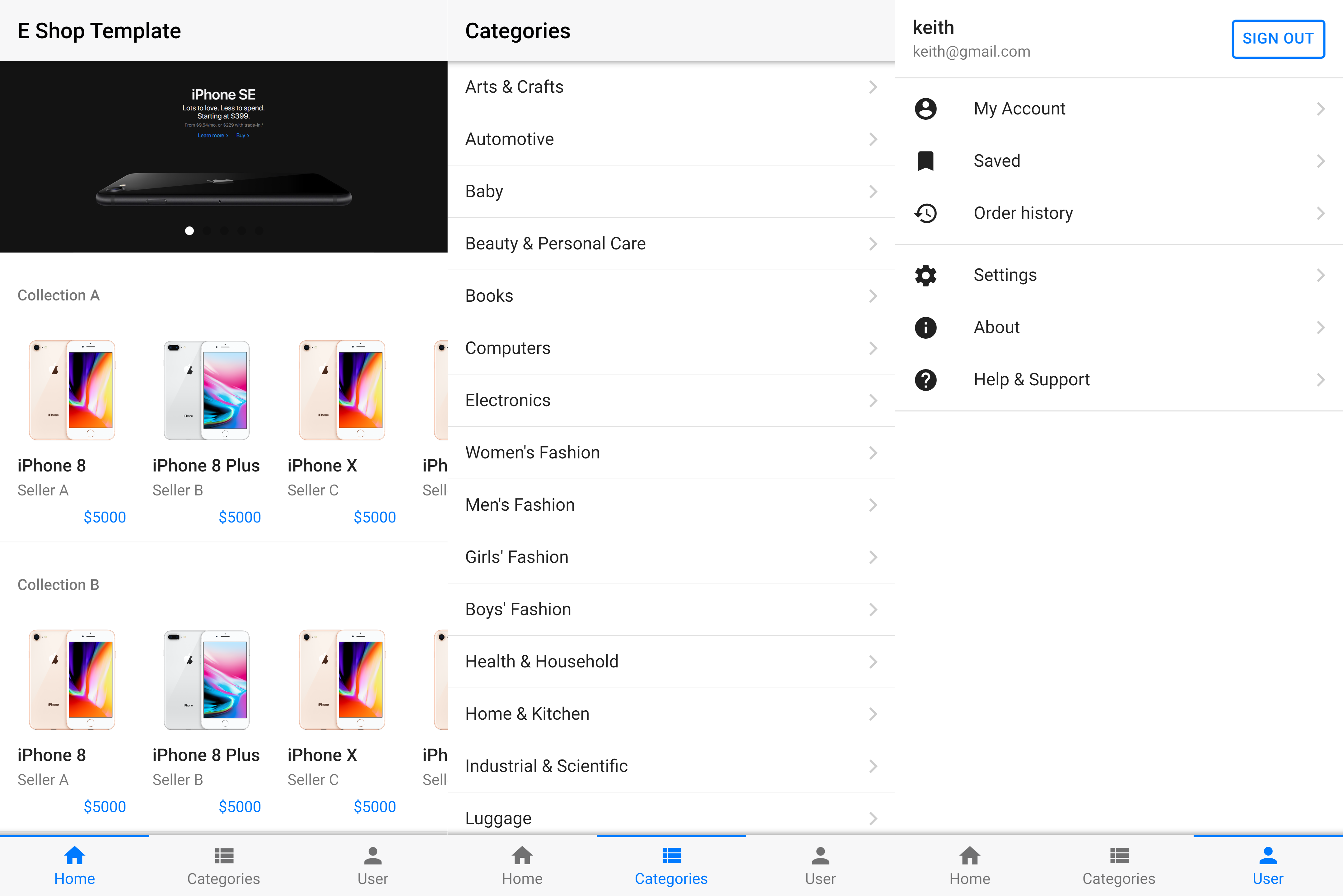Open Boys' Fashion category
1343x896 pixels.
pyautogui.click(x=671, y=610)
